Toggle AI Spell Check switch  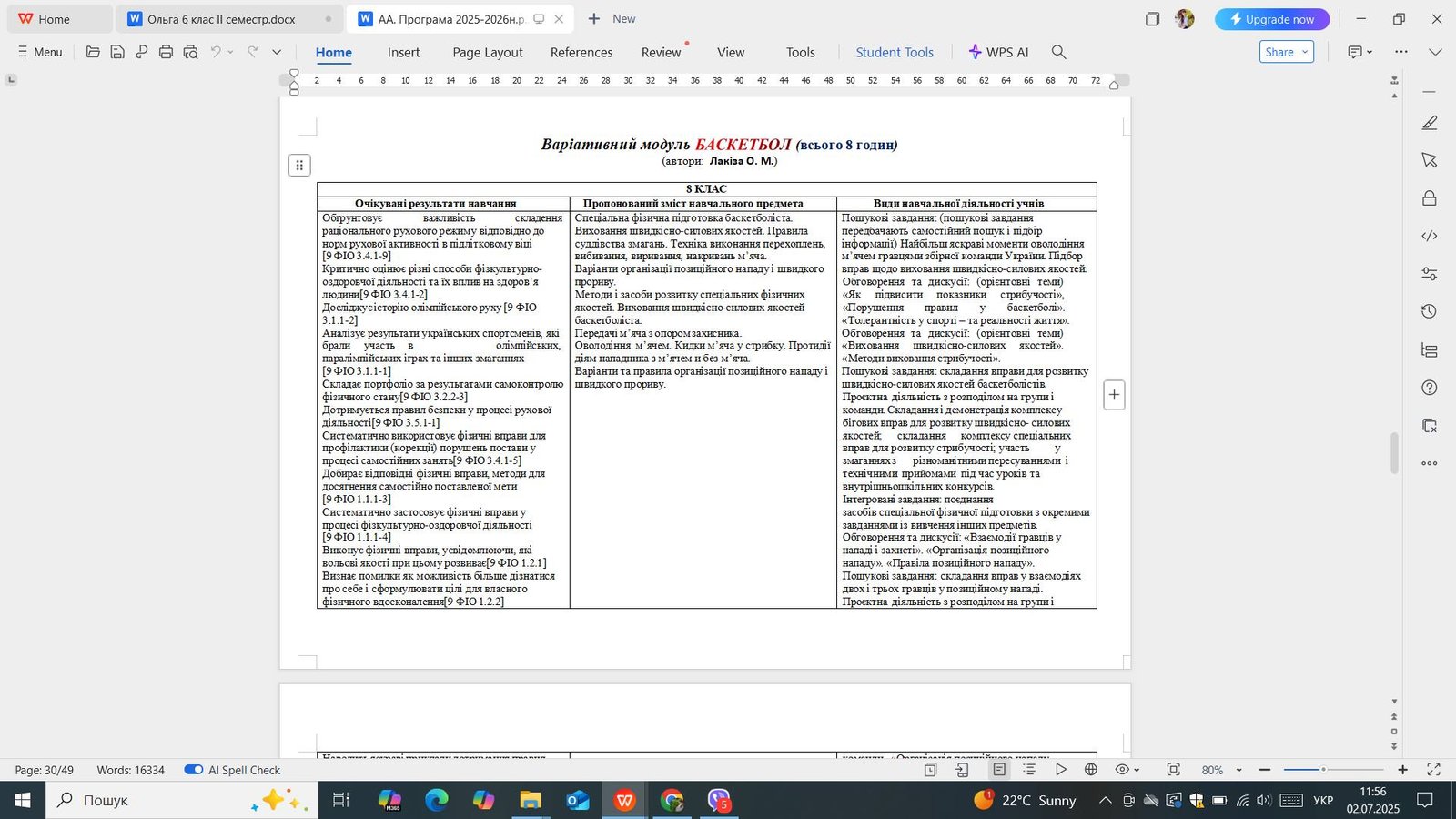[x=193, y=770]
